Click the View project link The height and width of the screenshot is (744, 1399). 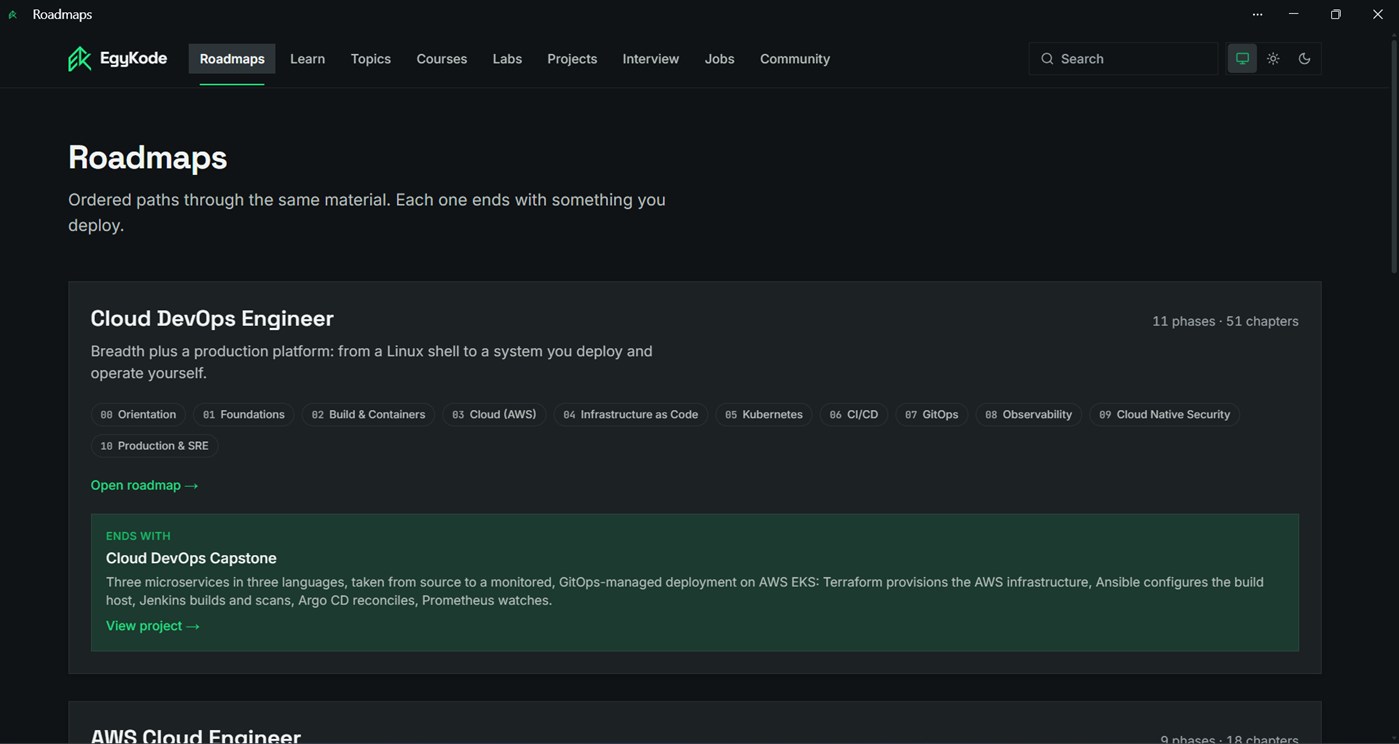point(153,626)
